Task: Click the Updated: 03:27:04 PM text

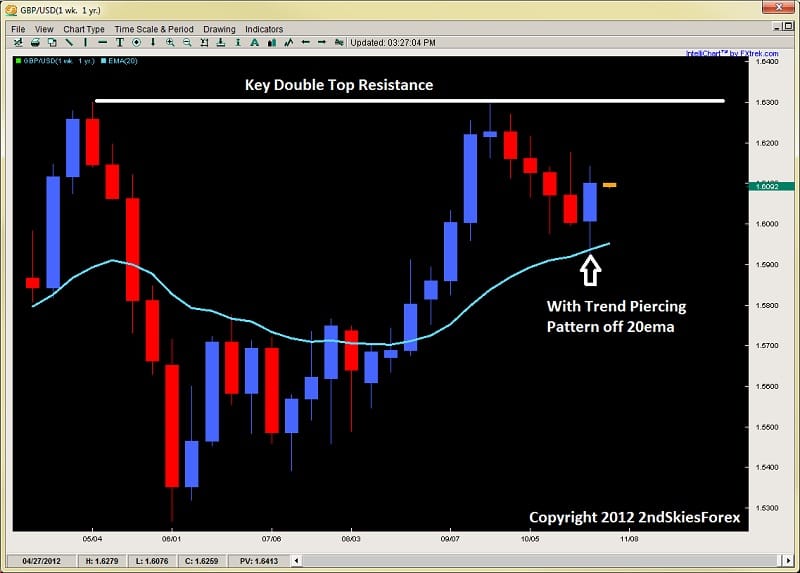Action: coord(393,43)
